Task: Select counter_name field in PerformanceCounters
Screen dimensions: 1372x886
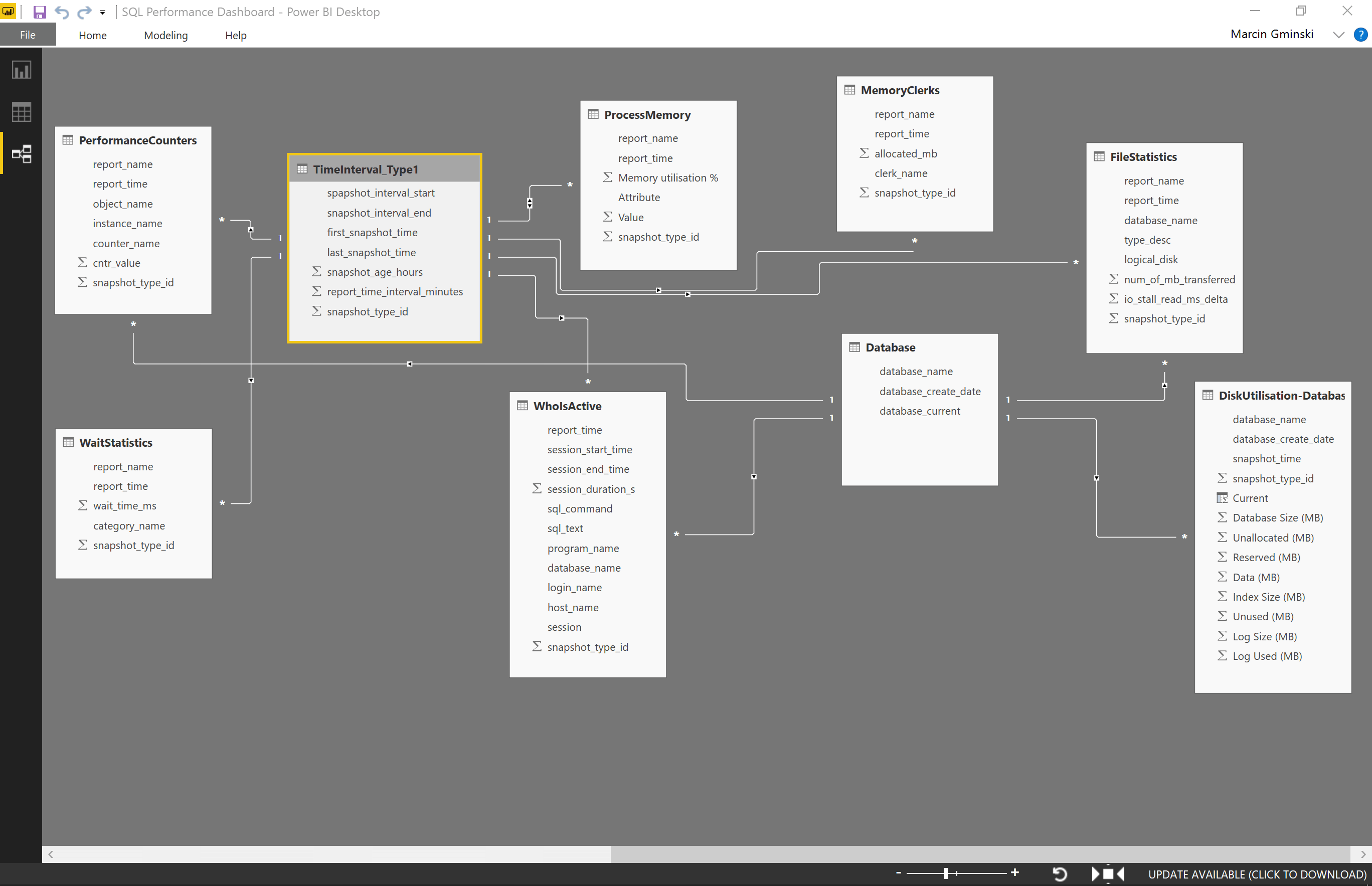Action: coord(126,243)
